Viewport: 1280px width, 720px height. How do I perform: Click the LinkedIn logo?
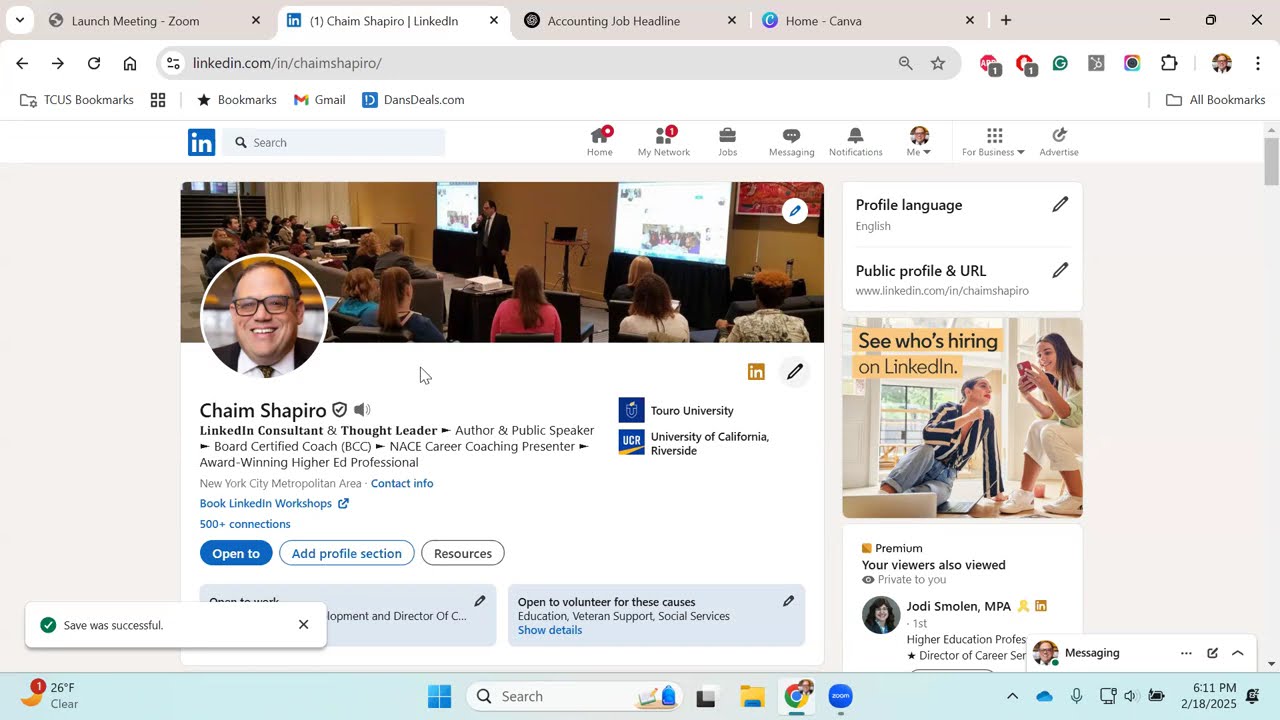tap(201, 142)
